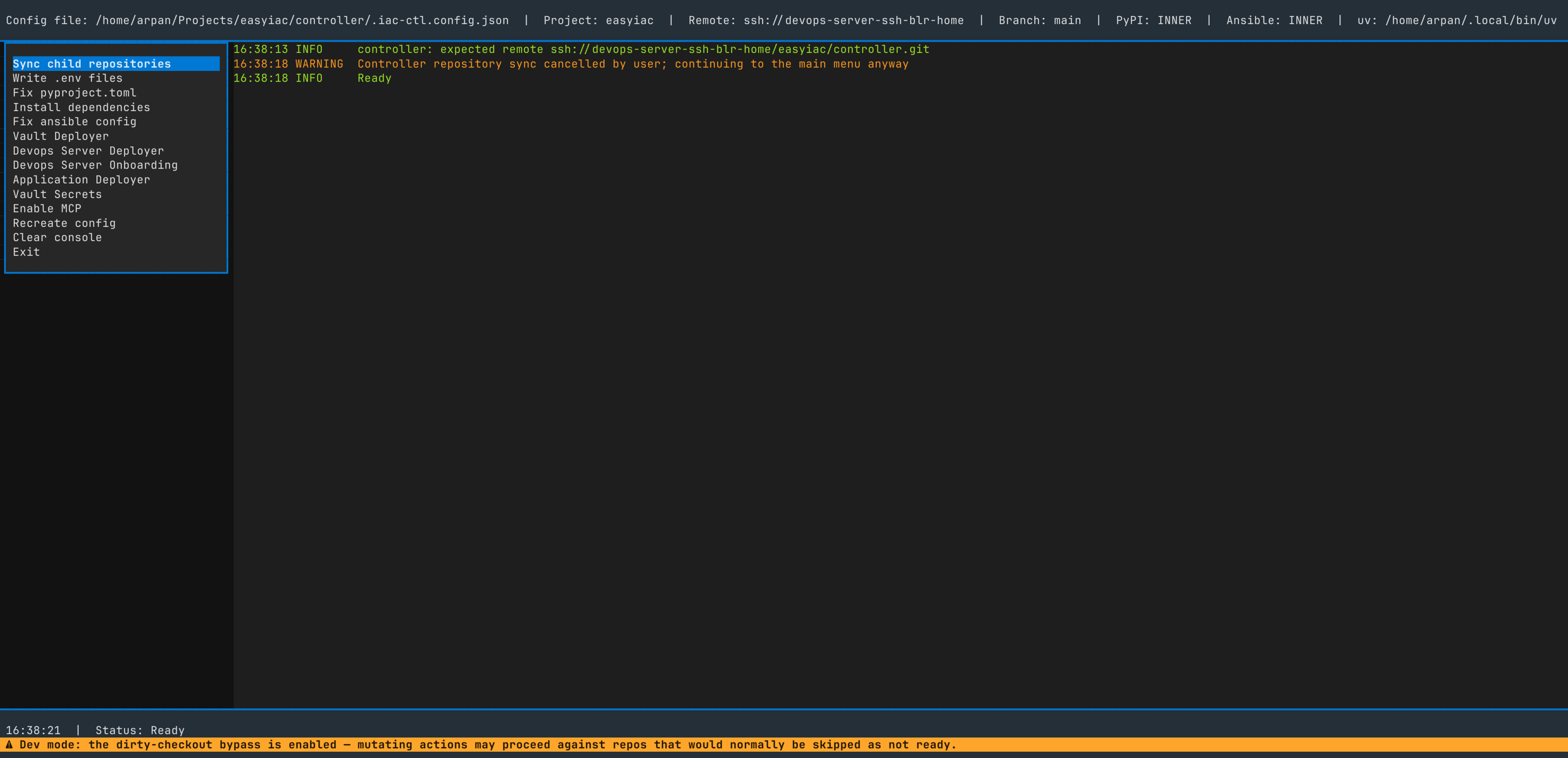Run Install dependencies menu item

click(x=116, y=107)
